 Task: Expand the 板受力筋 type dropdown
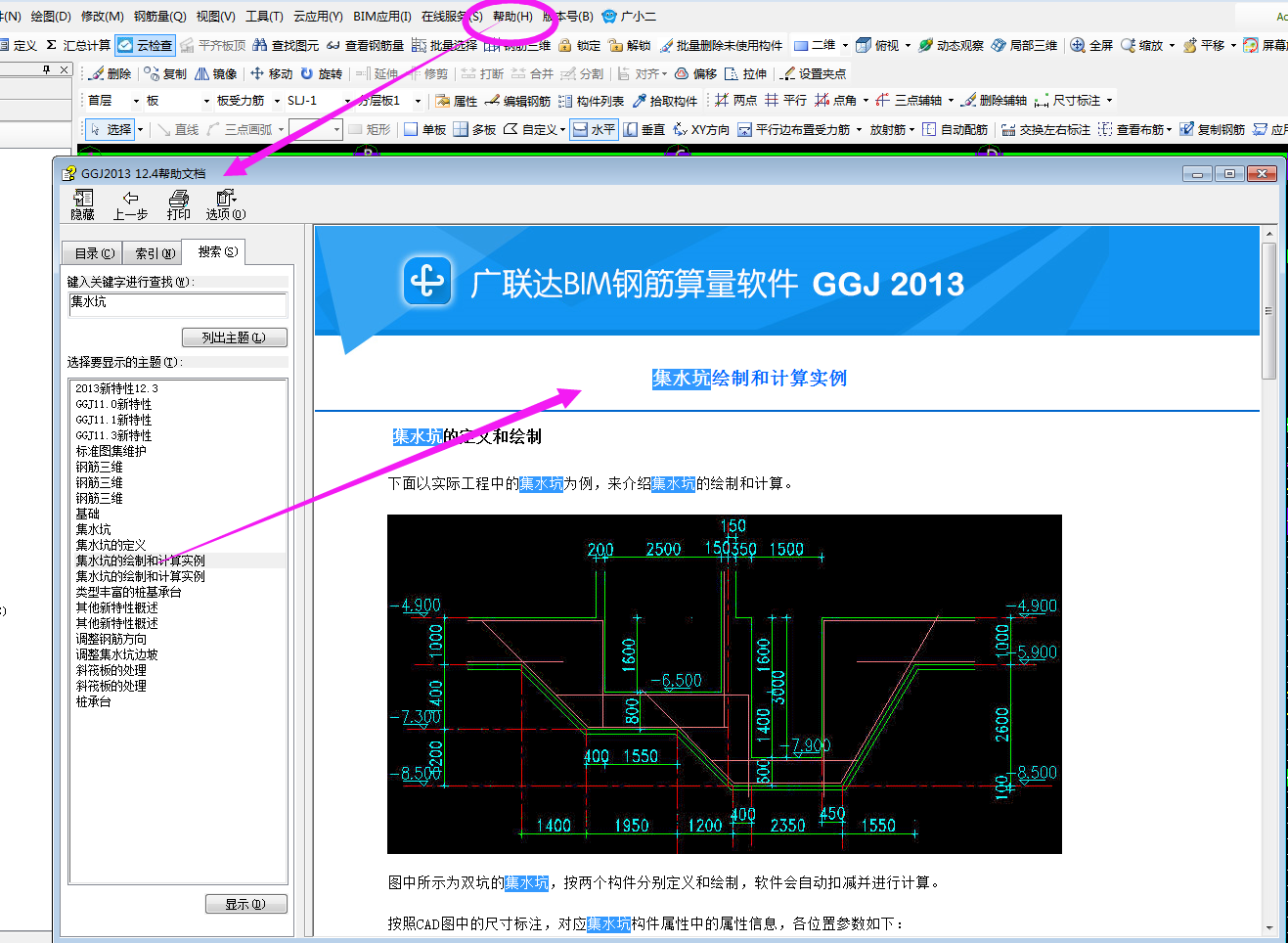pos(277,101)
